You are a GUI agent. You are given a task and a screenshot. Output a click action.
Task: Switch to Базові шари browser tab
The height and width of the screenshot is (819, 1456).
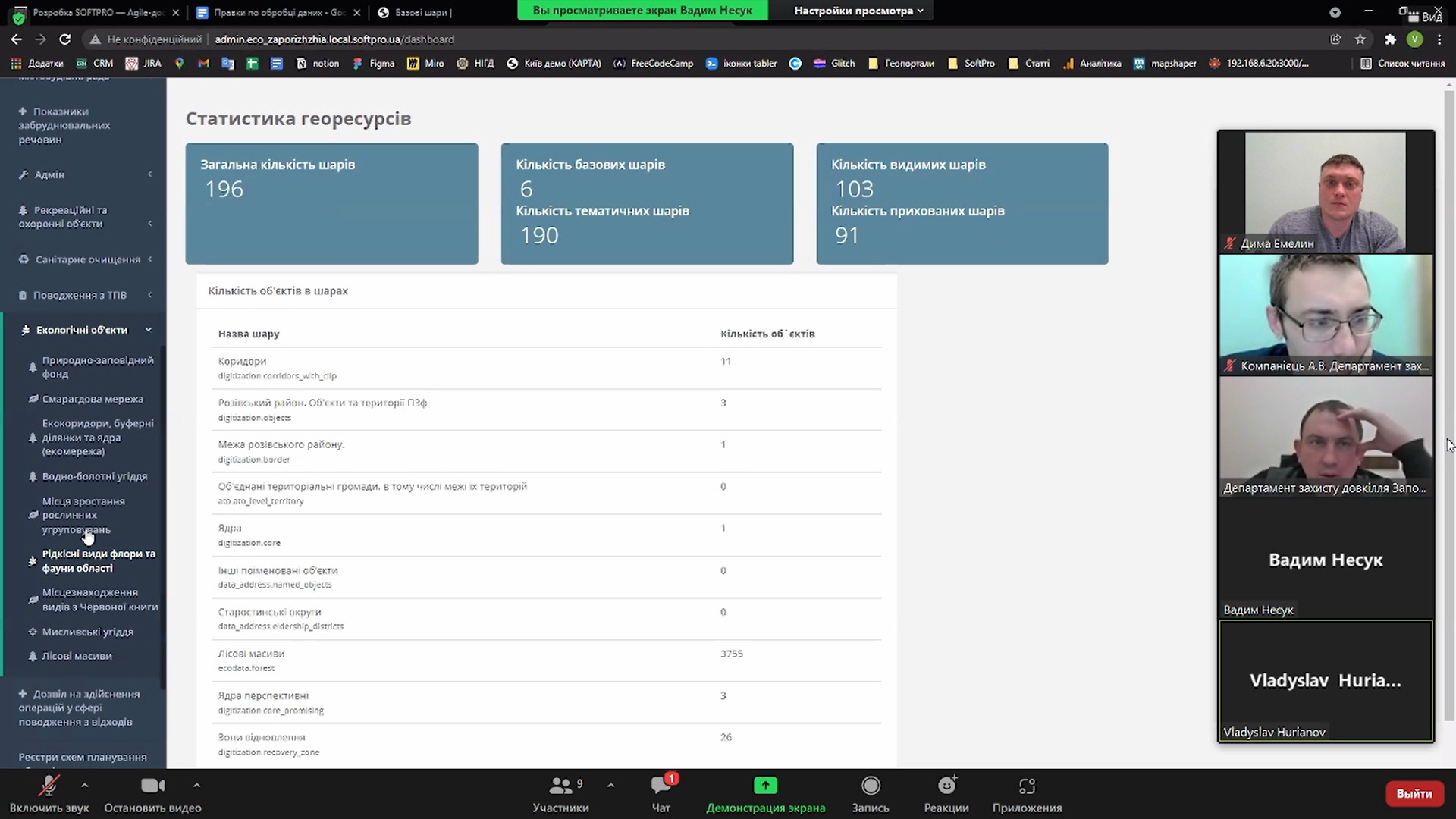(x=416, y=12)
